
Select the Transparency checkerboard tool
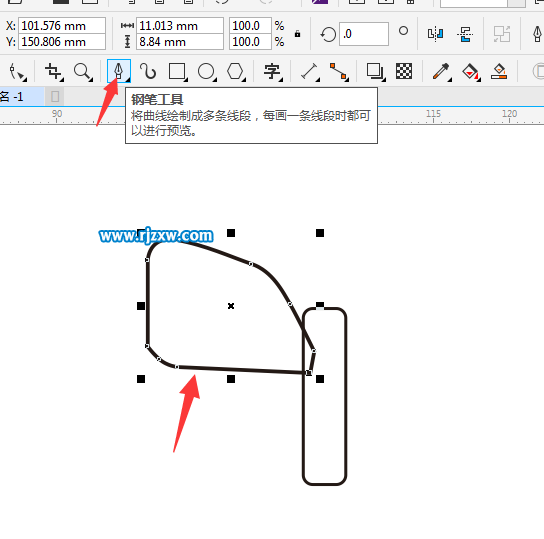tap(404, 71)
